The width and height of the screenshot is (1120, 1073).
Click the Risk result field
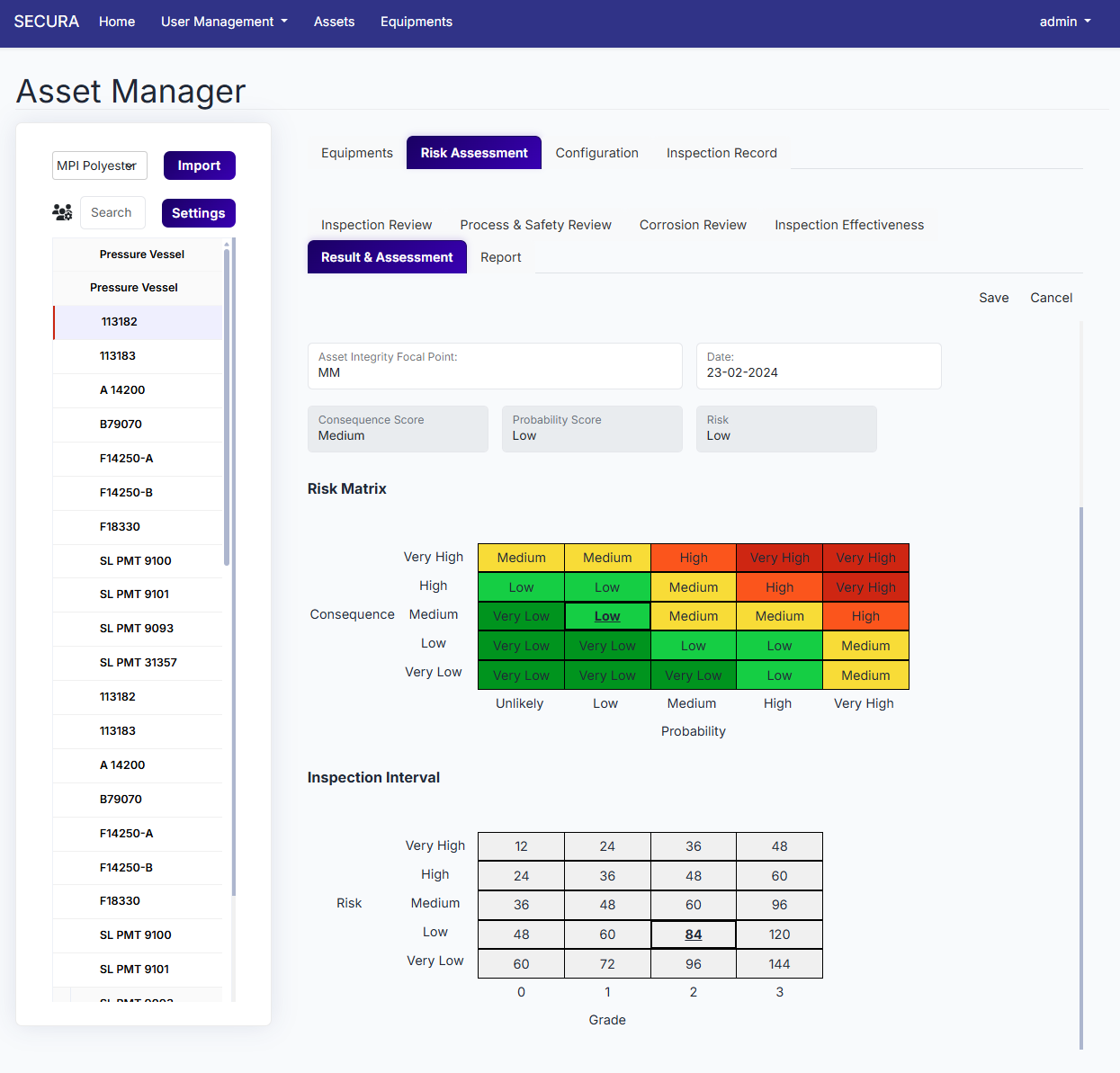pos(786,429)
